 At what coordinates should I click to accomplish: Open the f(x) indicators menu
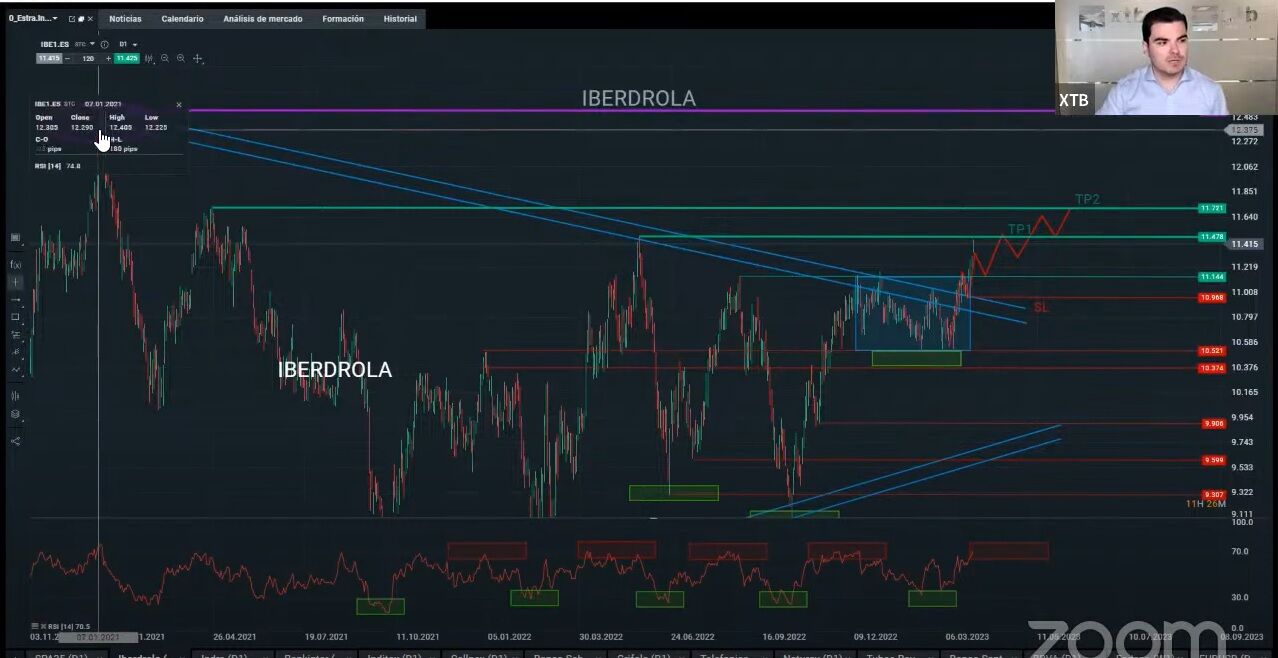(x=15, y=264)
